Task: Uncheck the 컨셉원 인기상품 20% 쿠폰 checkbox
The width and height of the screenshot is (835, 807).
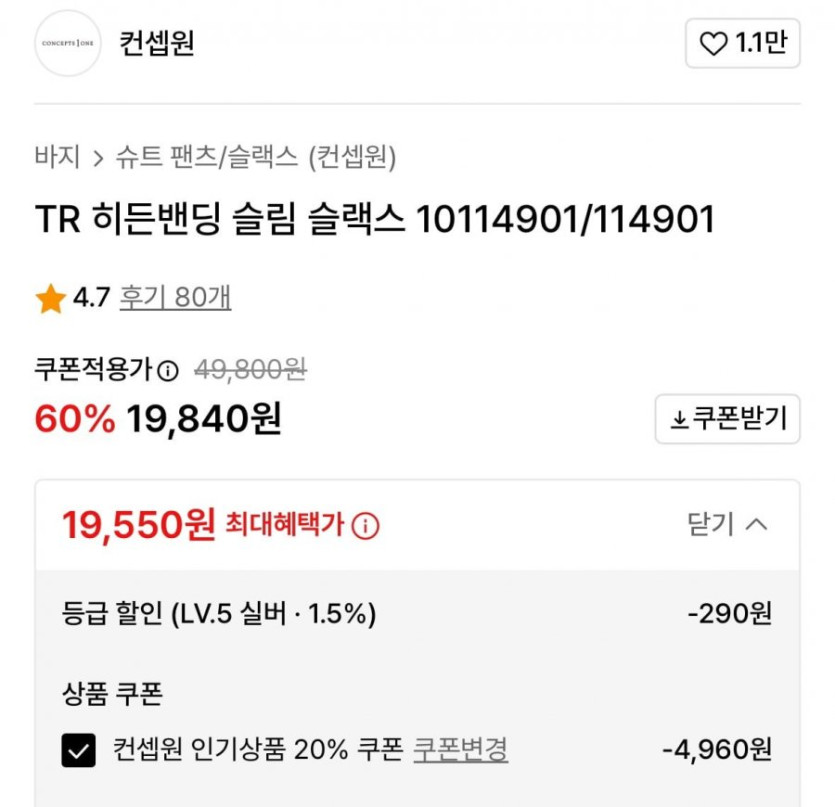Action: [x=79, y=750]
